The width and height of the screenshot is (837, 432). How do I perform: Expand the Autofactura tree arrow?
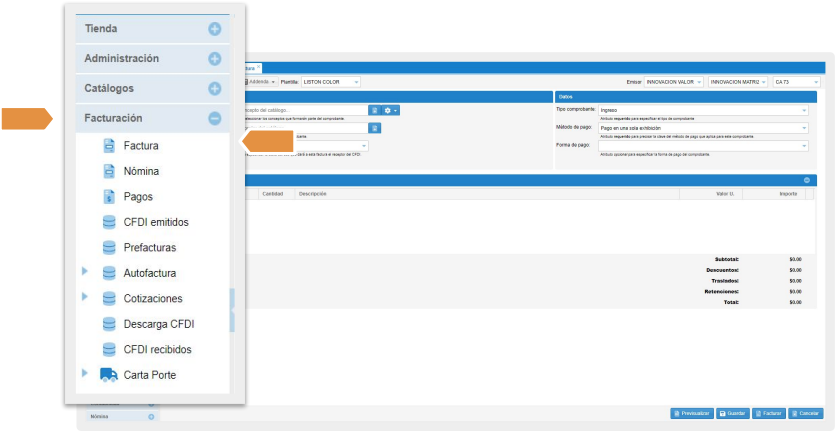click(85, 272)
